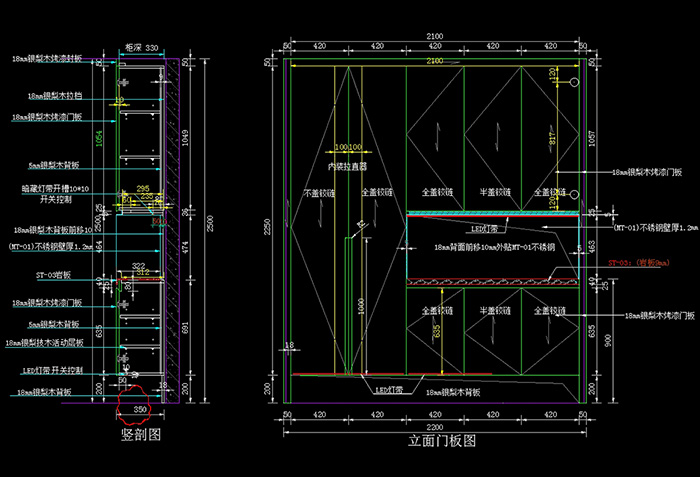The height and width of the screenshot is (477, 700).
Task: Select the green 817 dimension text
Action: tap(552, 141)
